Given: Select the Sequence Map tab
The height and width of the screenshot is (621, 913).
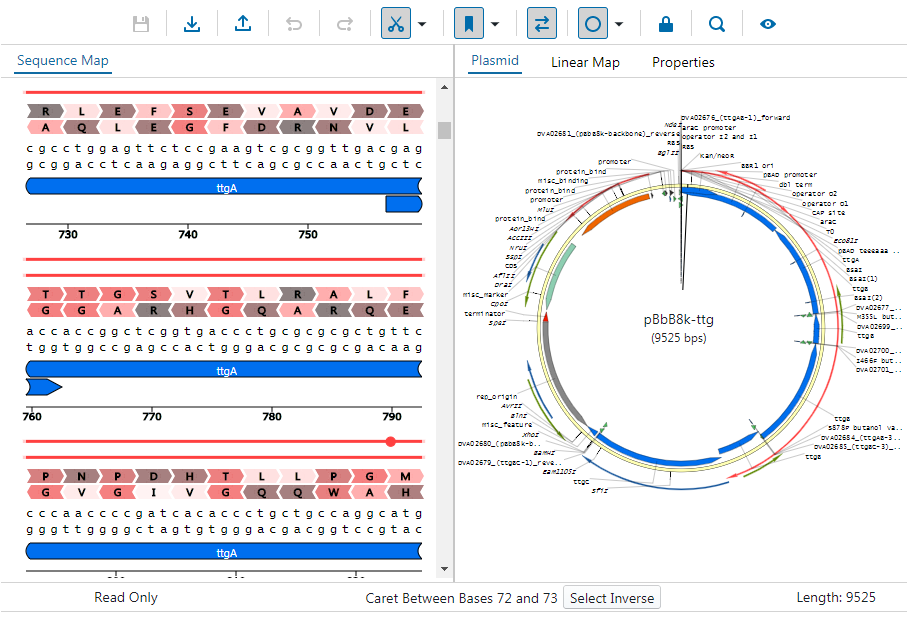Looking at the screenshot, I should (x=62, y=61).
